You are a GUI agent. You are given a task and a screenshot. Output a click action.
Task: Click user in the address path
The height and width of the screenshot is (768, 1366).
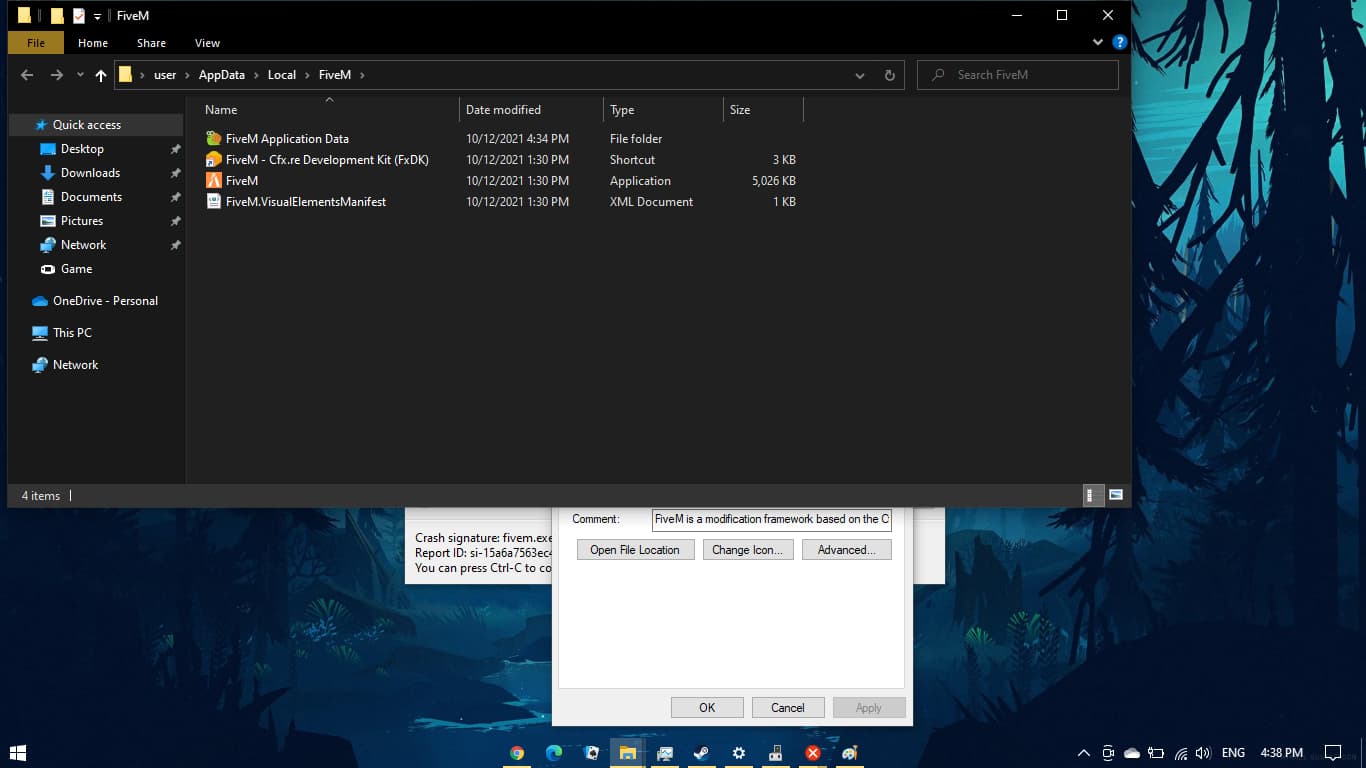point(165,75)
